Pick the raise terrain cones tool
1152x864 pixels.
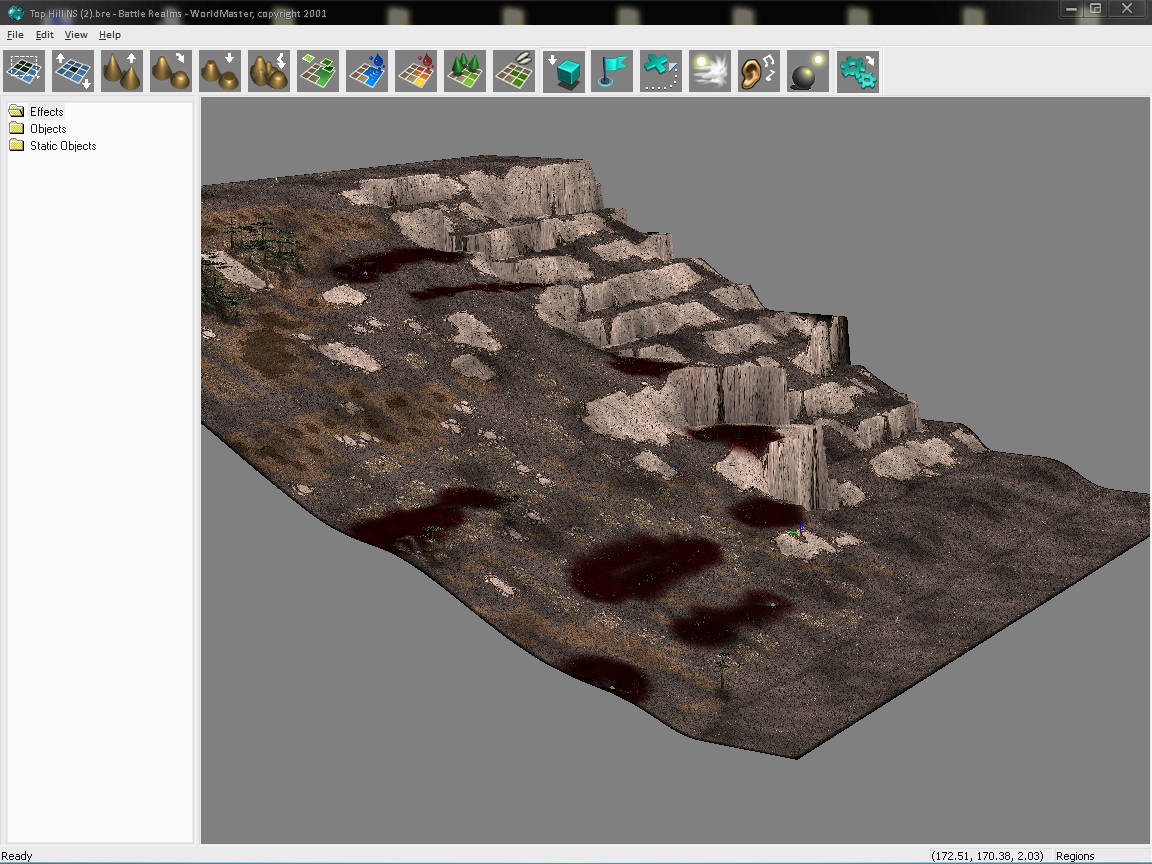click(122, 71)
